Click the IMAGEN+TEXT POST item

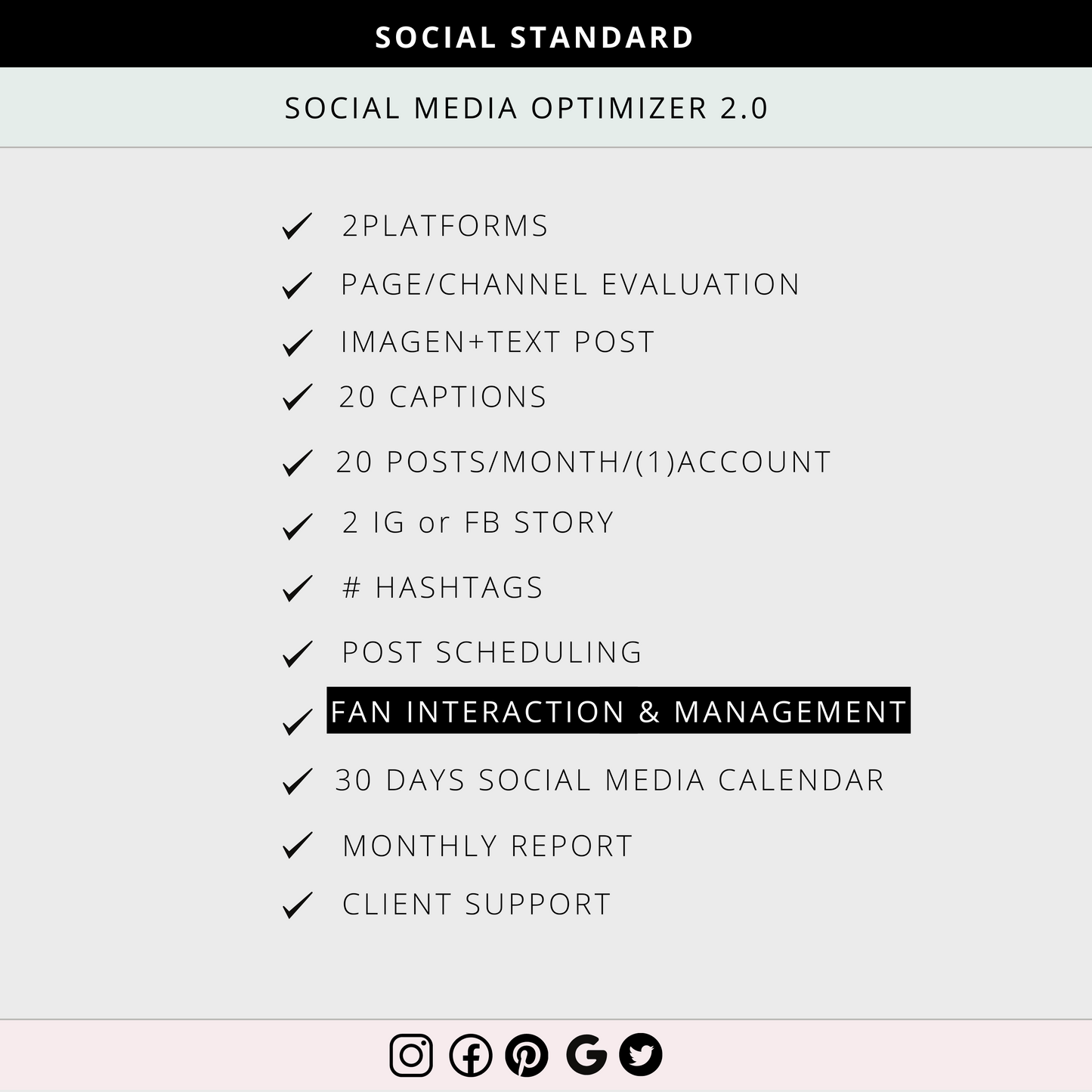[497, 342]
